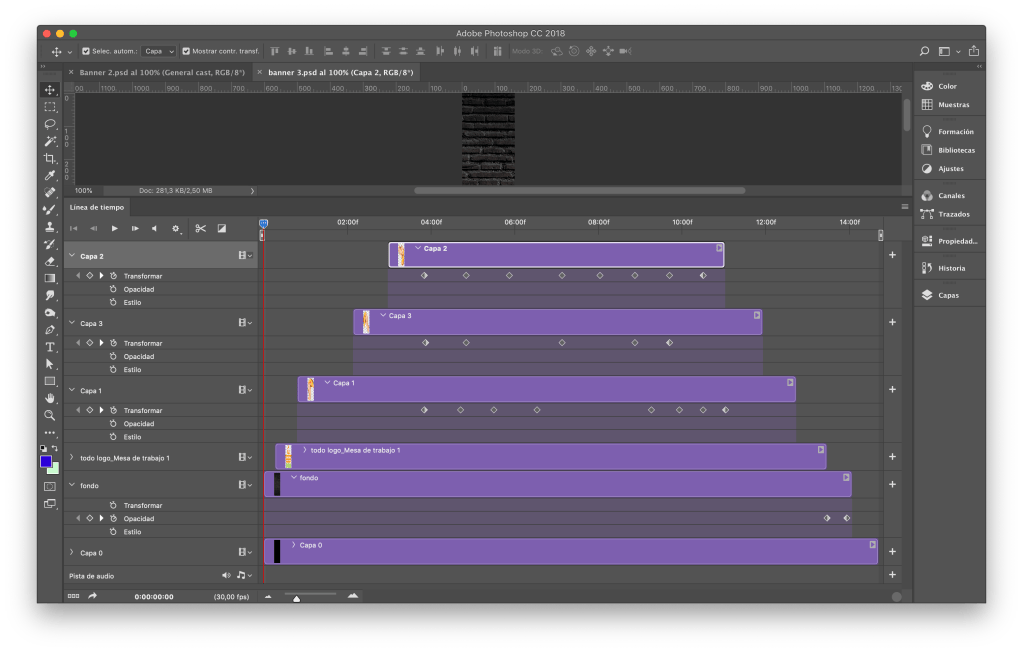The image size is (1023, 652).
Task: Click the Línea de tiempo panel tab
Action: [97, 208]
